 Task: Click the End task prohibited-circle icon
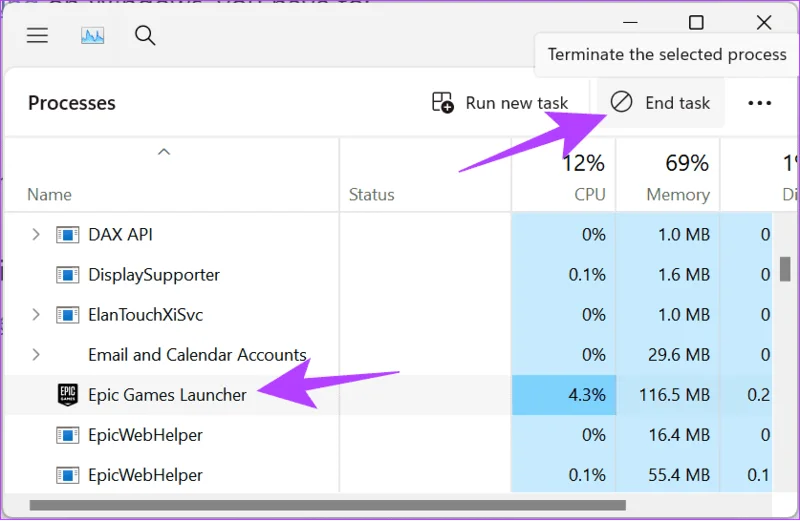pos(621,102)
